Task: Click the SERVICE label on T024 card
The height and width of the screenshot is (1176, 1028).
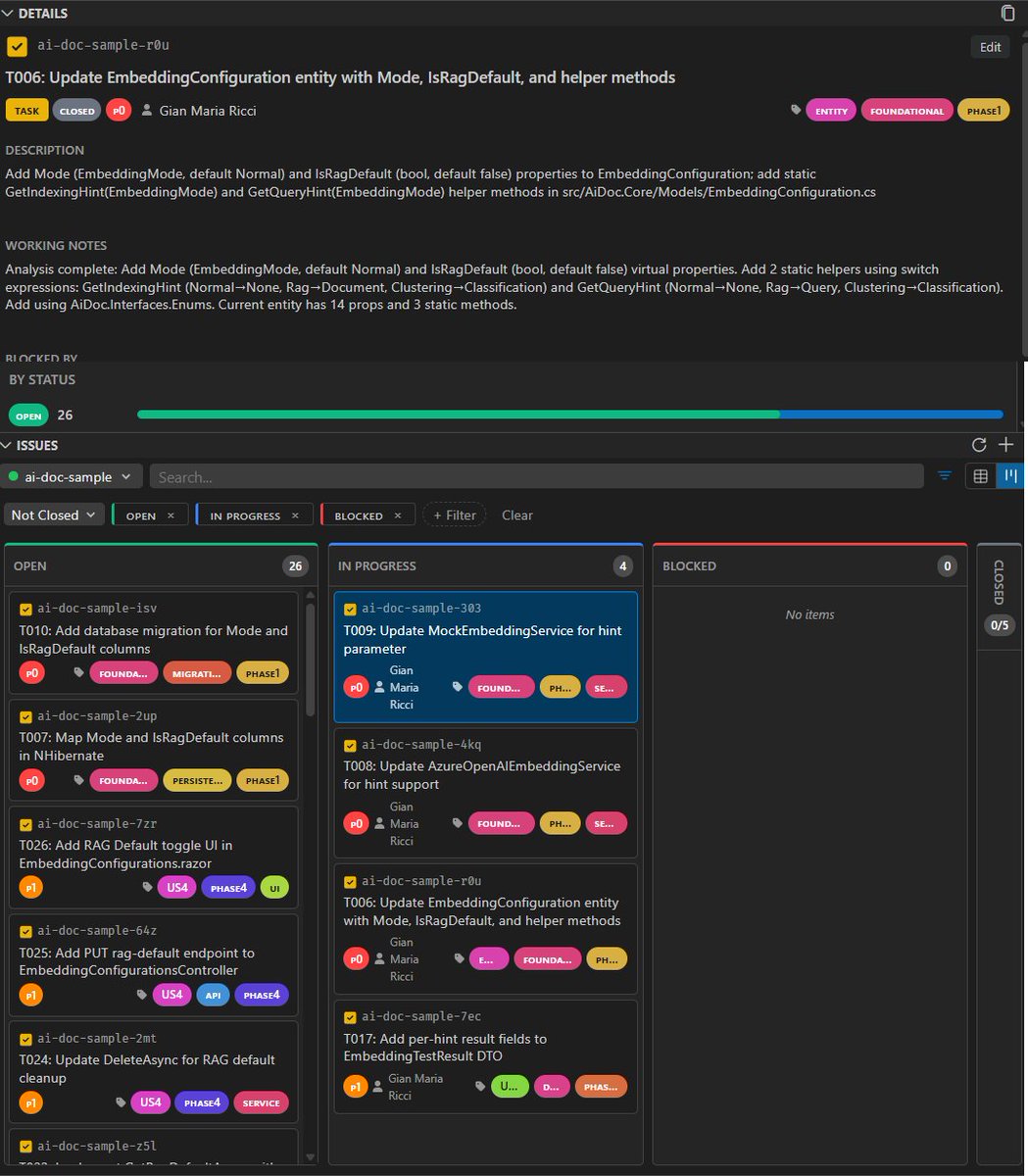Action: 261,1102
